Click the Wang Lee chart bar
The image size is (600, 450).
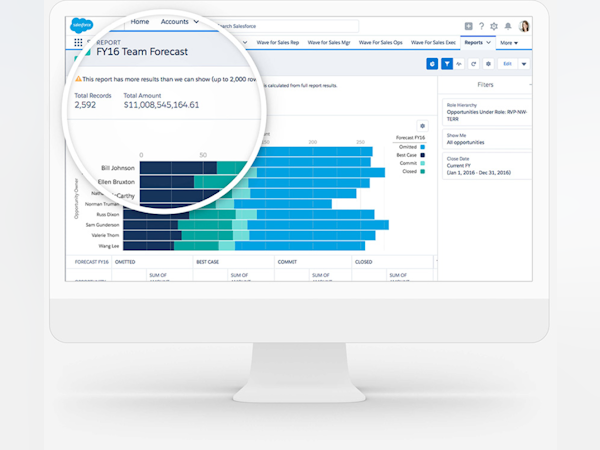[244, 246]
